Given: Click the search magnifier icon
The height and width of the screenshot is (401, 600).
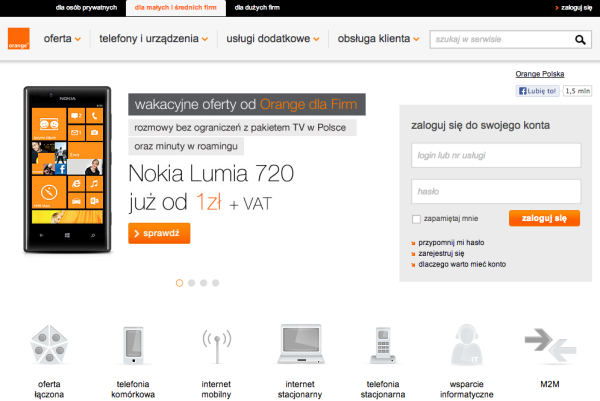Looking at the screenshot, I should point(580,40).
